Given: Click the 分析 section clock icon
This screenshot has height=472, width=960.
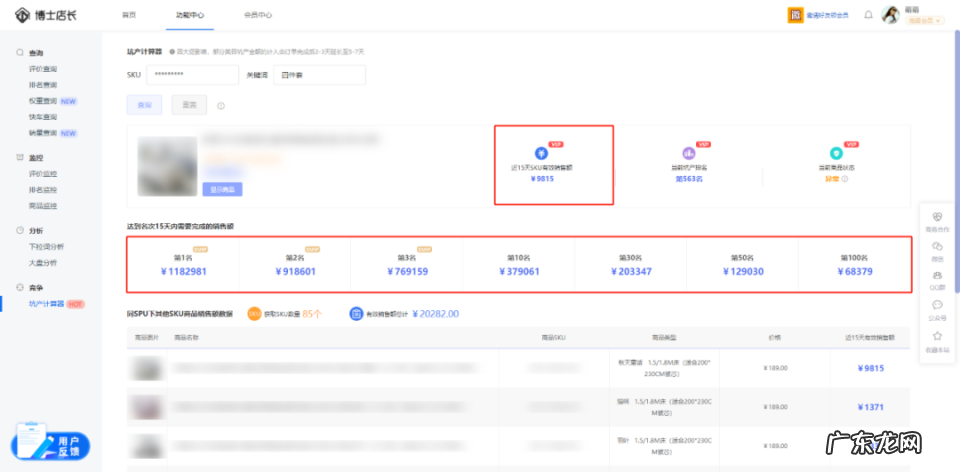Looking at the screenshot, I should (20, 231).
